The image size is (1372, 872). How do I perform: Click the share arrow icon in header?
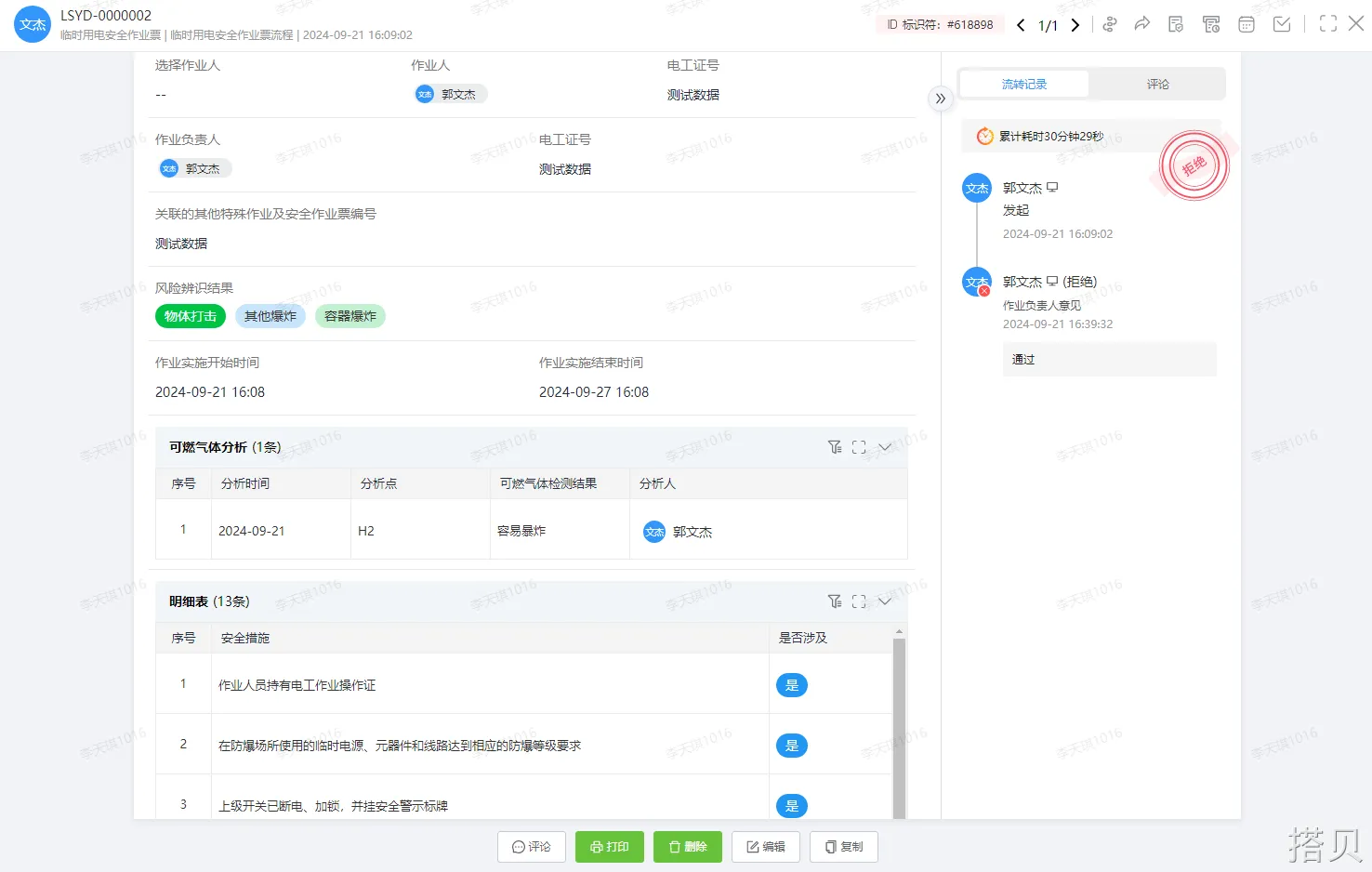(x=1142, y=24)
